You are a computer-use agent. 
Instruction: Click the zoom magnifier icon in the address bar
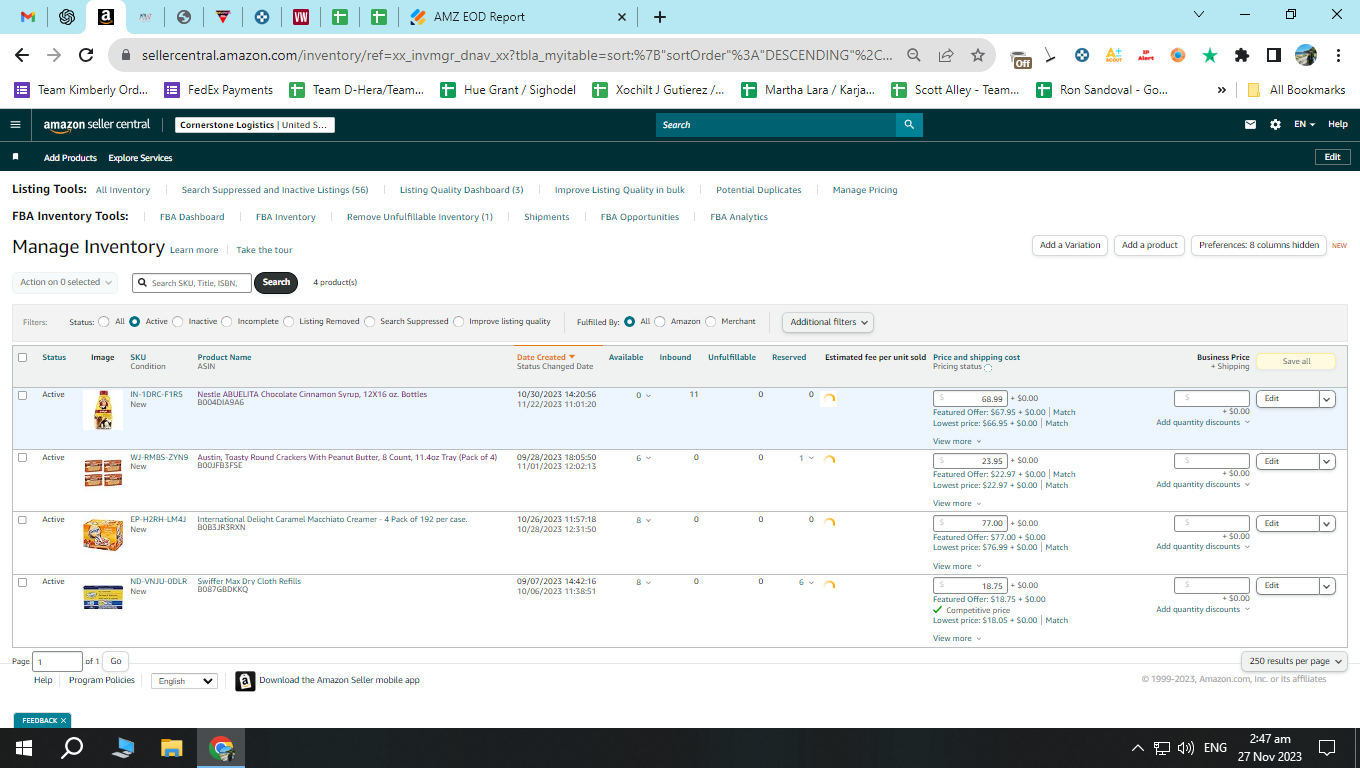tap(914, 55)
